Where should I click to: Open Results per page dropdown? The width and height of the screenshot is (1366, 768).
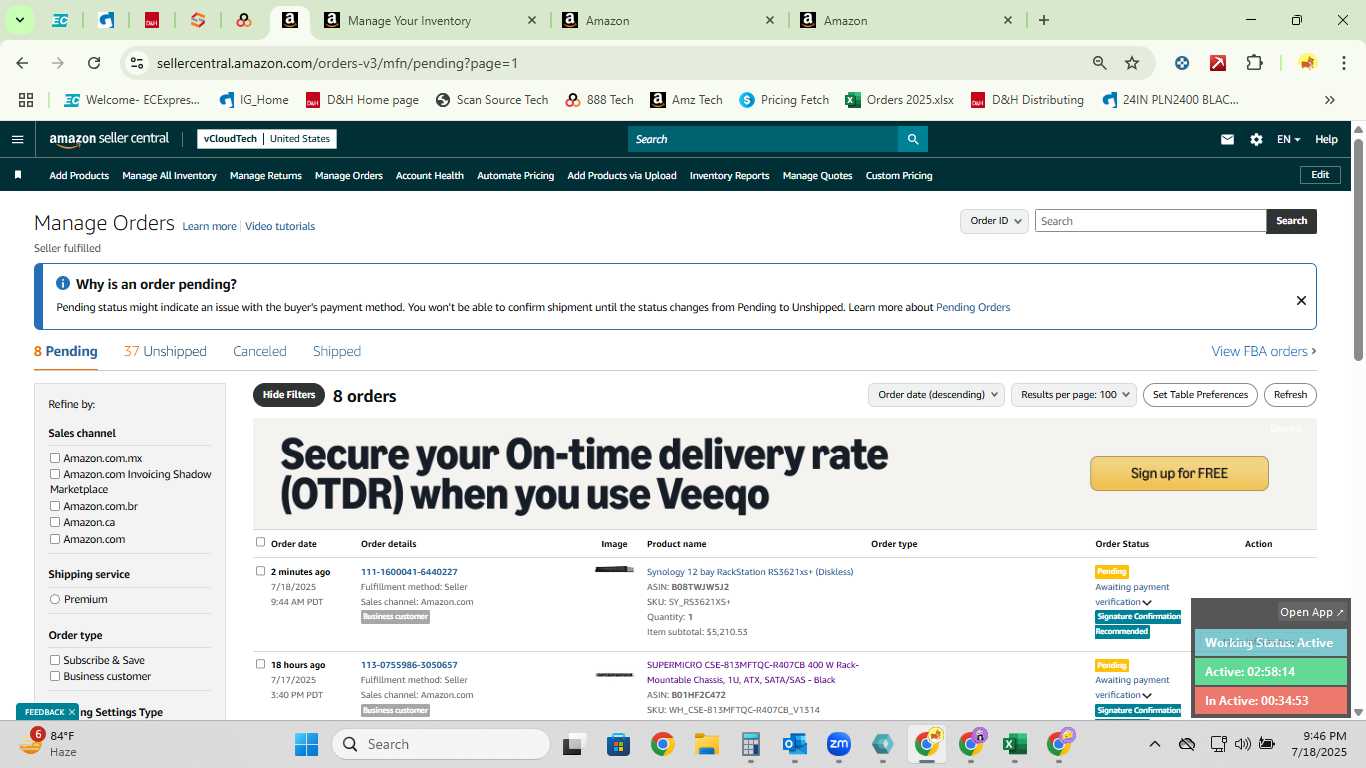tap(1074, 395)
